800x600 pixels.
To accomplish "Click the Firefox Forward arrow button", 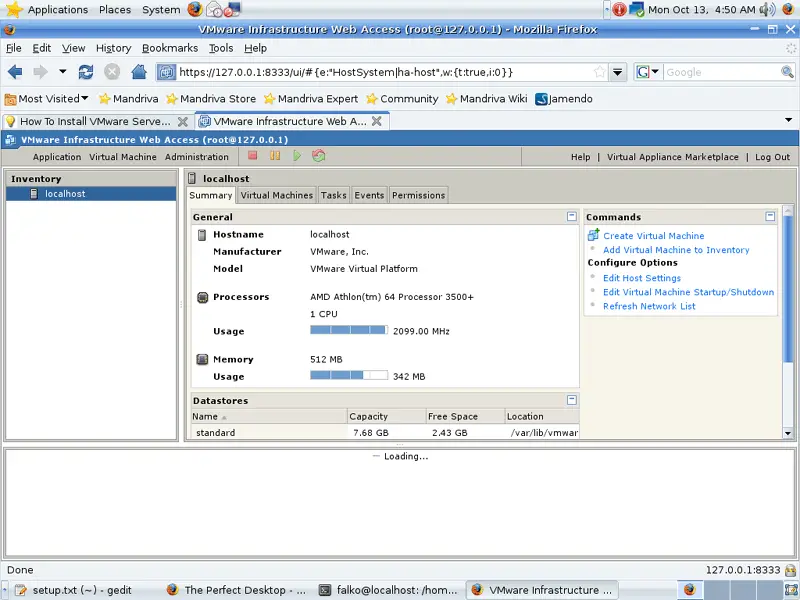I will pyautogui.click(x=40, y=72).
